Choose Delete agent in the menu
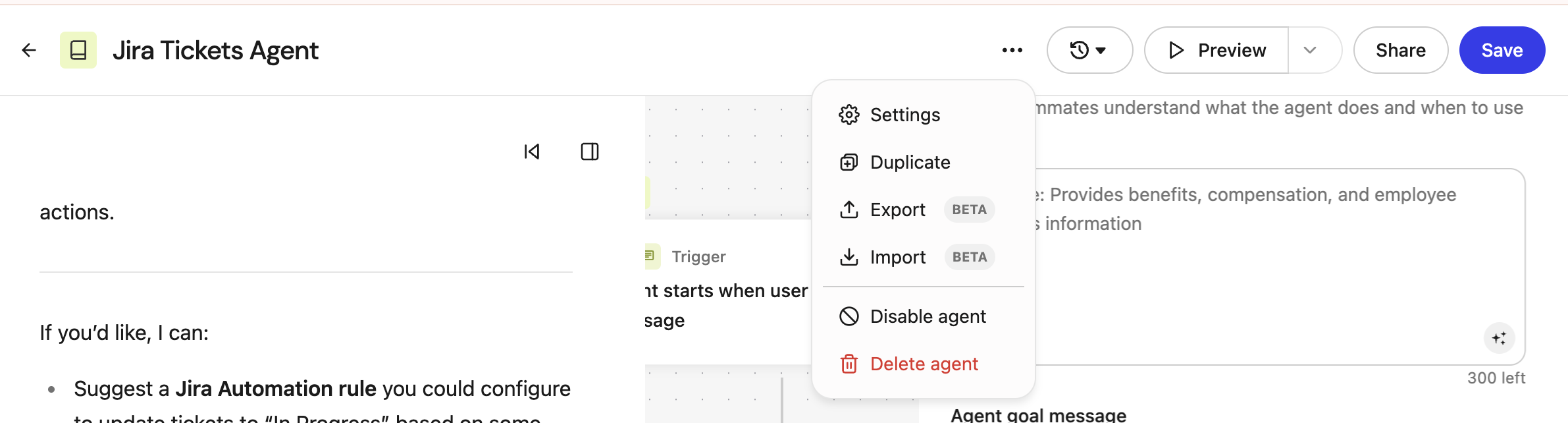 pos(924,364)
